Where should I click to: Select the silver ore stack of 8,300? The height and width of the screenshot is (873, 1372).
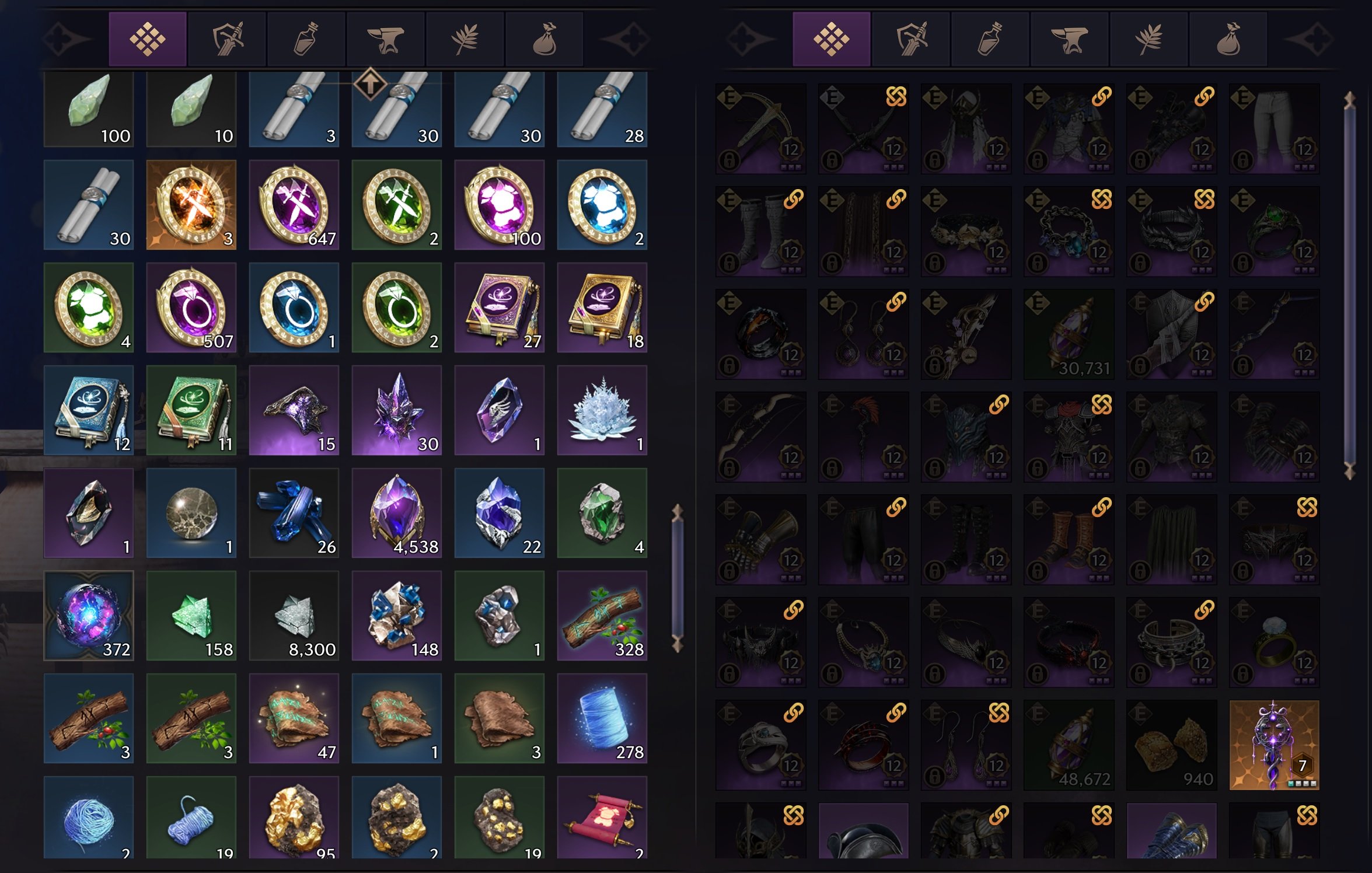click(294, 616)
